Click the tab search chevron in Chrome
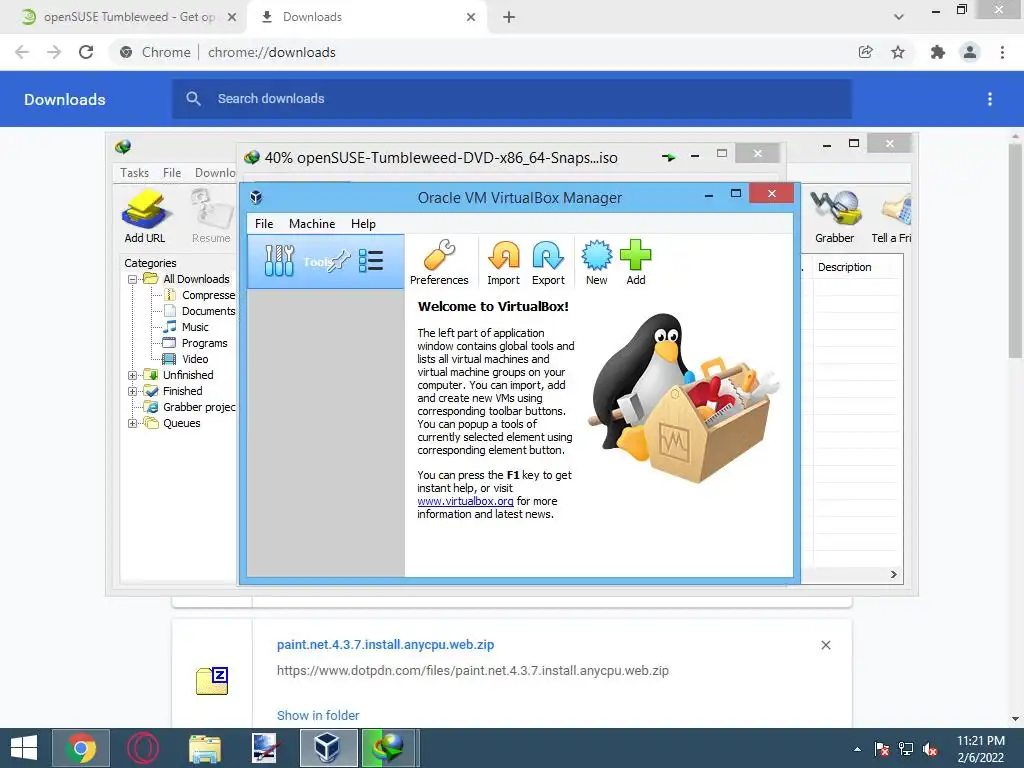Screen dimensions: 1024x768 (x=899, y=17)
